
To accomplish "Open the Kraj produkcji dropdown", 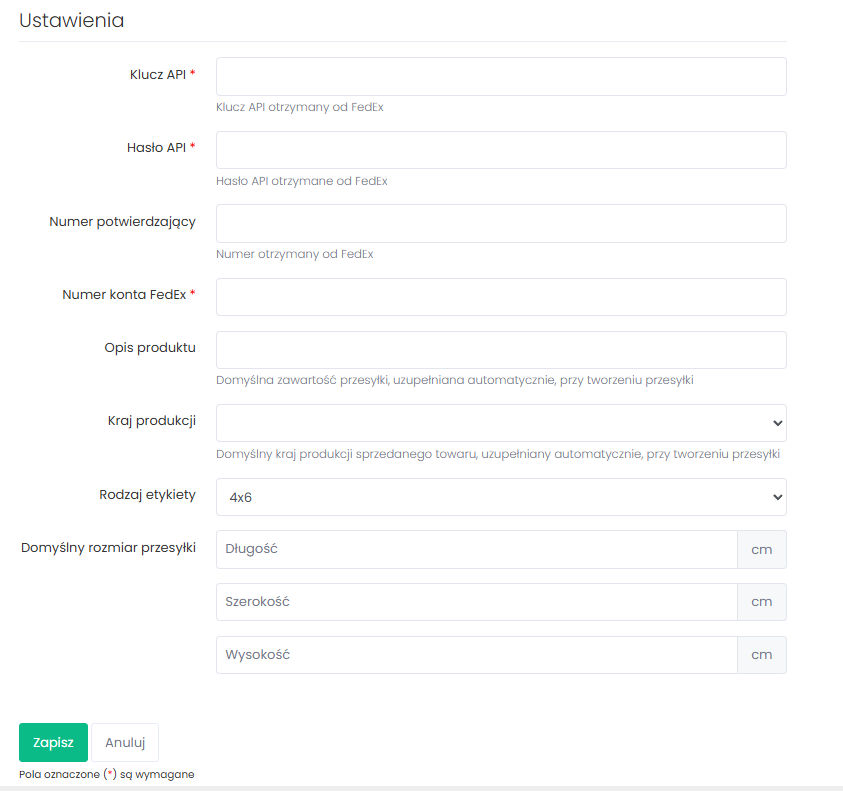I will (500, 423).
